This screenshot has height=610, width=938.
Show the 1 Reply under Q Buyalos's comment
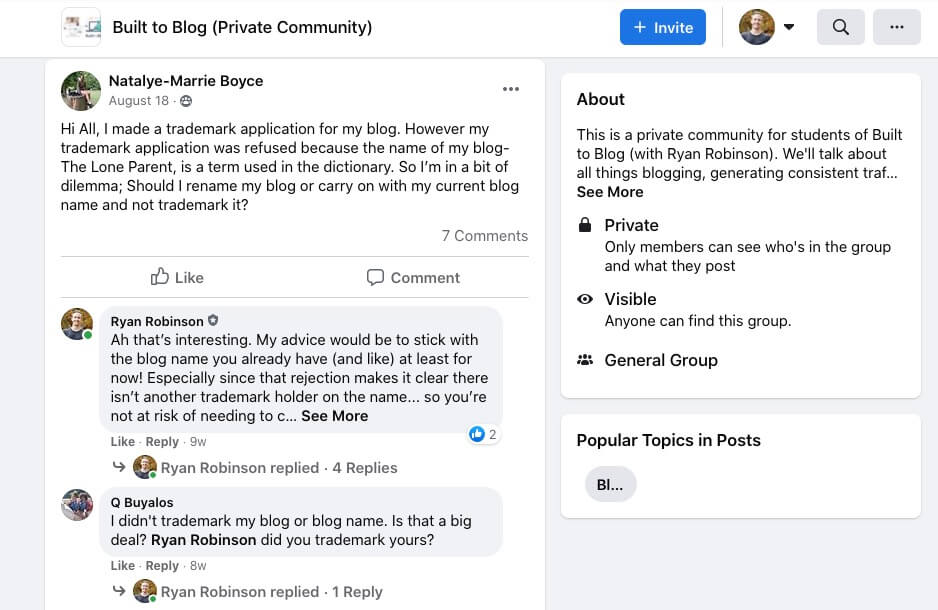[x=357, y=591]
